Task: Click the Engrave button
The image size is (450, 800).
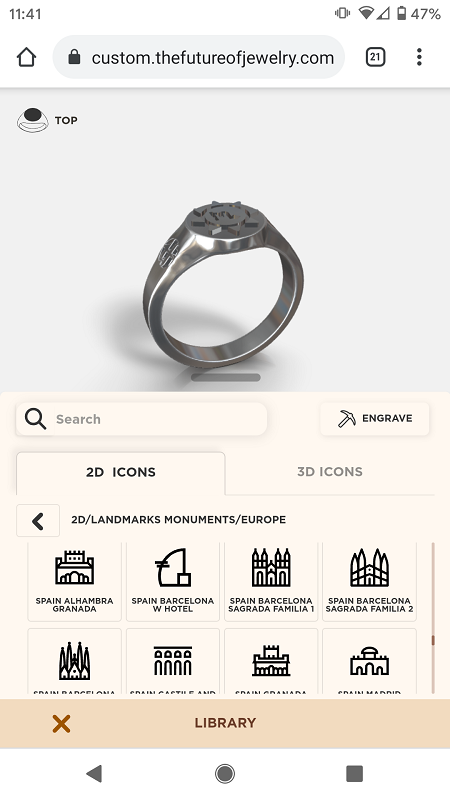Action: [x=375, y=418]
